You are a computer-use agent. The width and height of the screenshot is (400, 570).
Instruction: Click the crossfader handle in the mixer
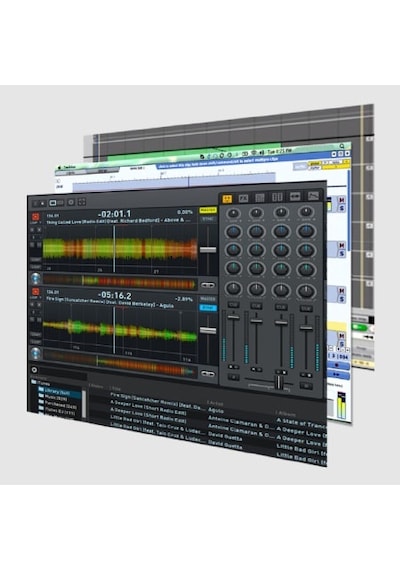click(x=279, y=382)
